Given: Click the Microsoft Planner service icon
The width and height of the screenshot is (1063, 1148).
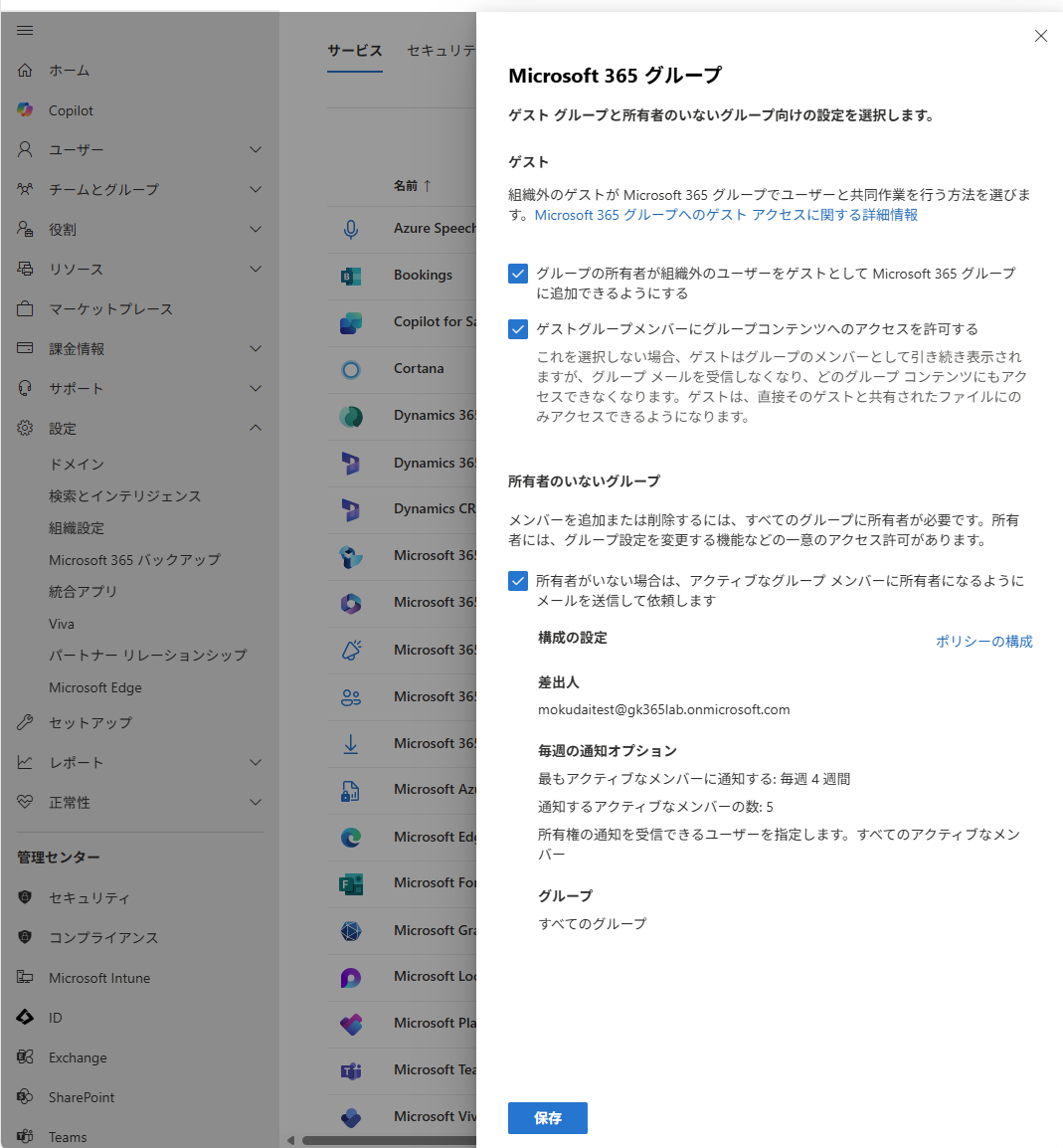Looking at the screenshot, I should point(351,1024).
